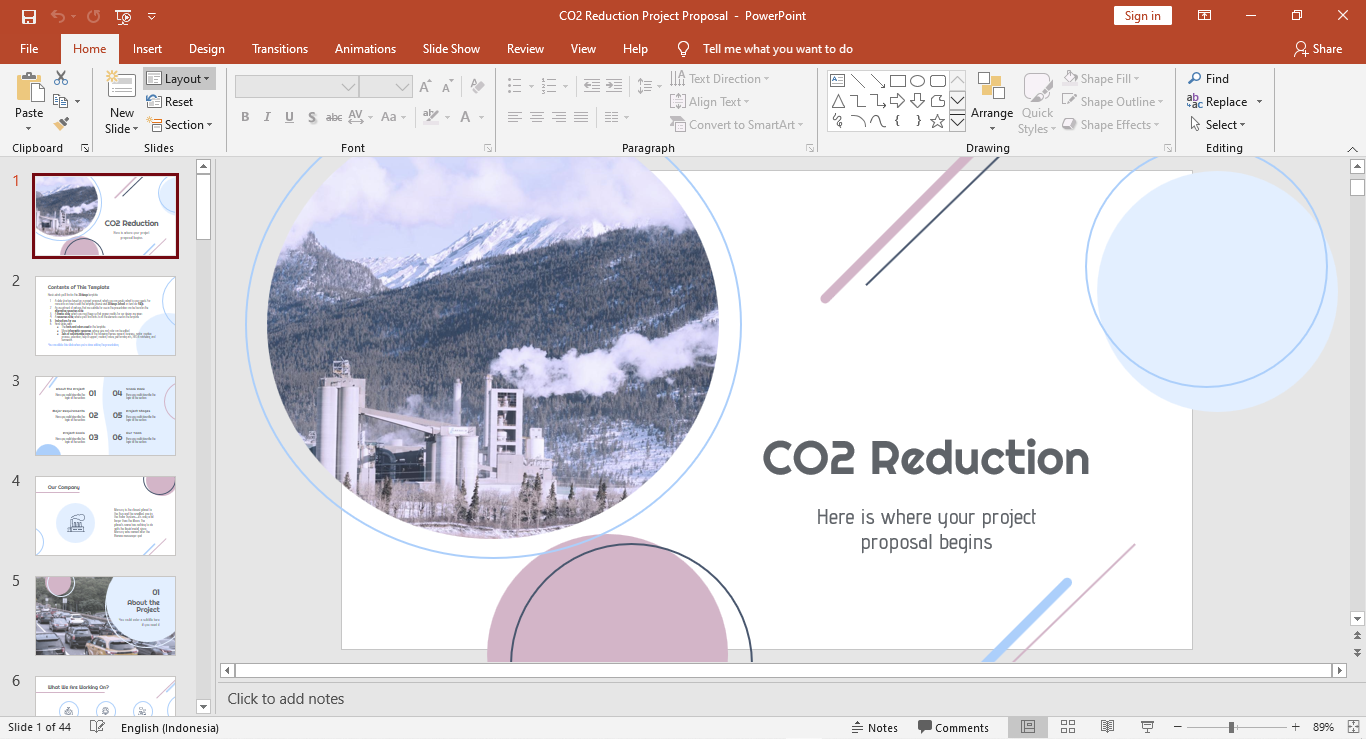
Task: Open the Layout dropdown
Action: (179, 78)
